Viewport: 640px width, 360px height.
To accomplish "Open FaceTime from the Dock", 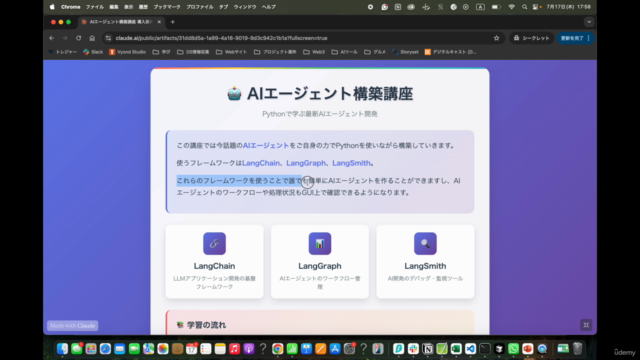I will [134, 349].
